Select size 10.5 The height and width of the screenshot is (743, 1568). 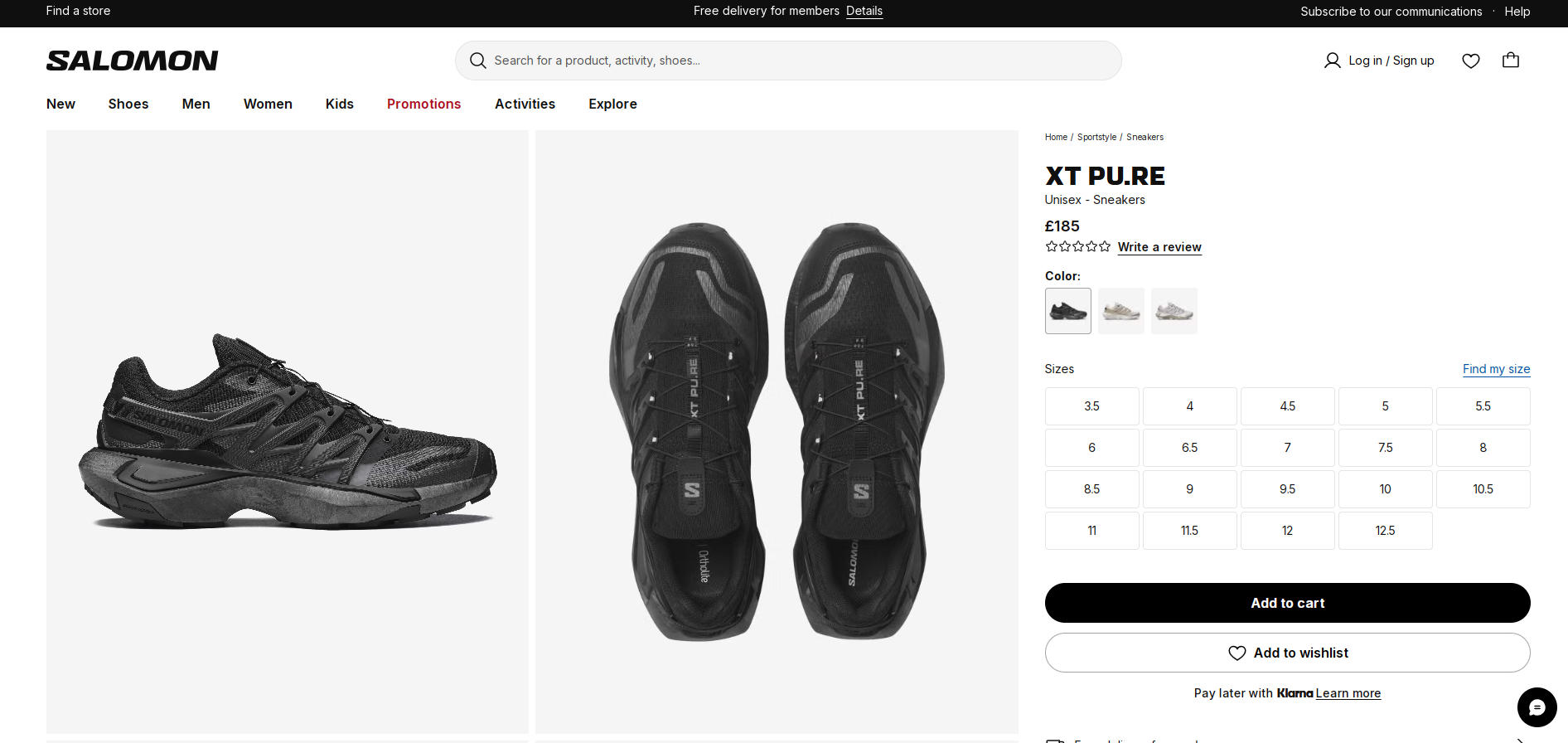1483,489
